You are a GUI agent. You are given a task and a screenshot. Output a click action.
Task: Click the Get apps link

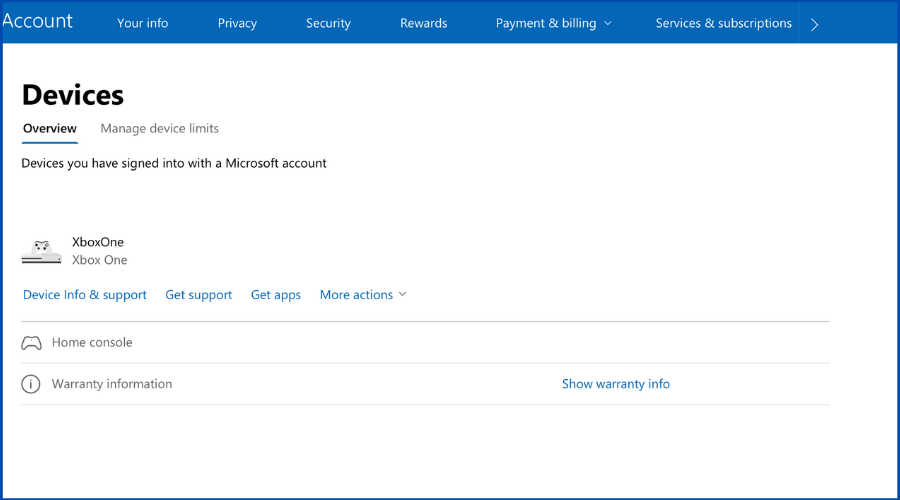pos(276,295)
